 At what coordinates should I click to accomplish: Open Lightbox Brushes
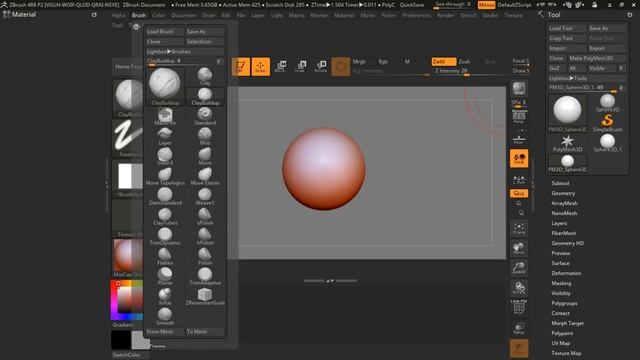tap(185, 52)
